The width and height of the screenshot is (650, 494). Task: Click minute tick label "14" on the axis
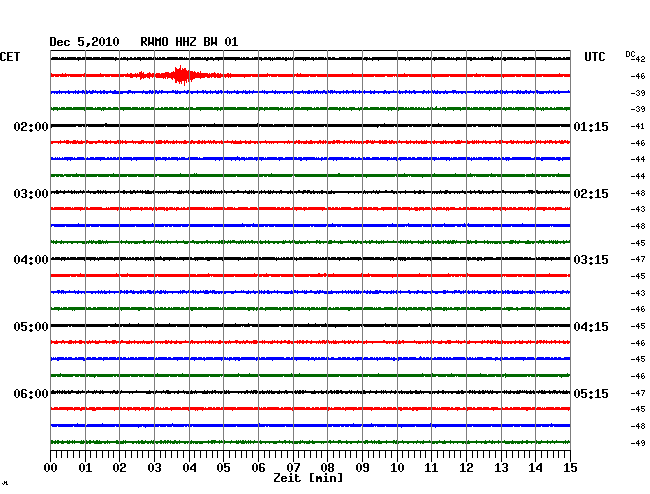pyautogui.click(x=535, y=468)
